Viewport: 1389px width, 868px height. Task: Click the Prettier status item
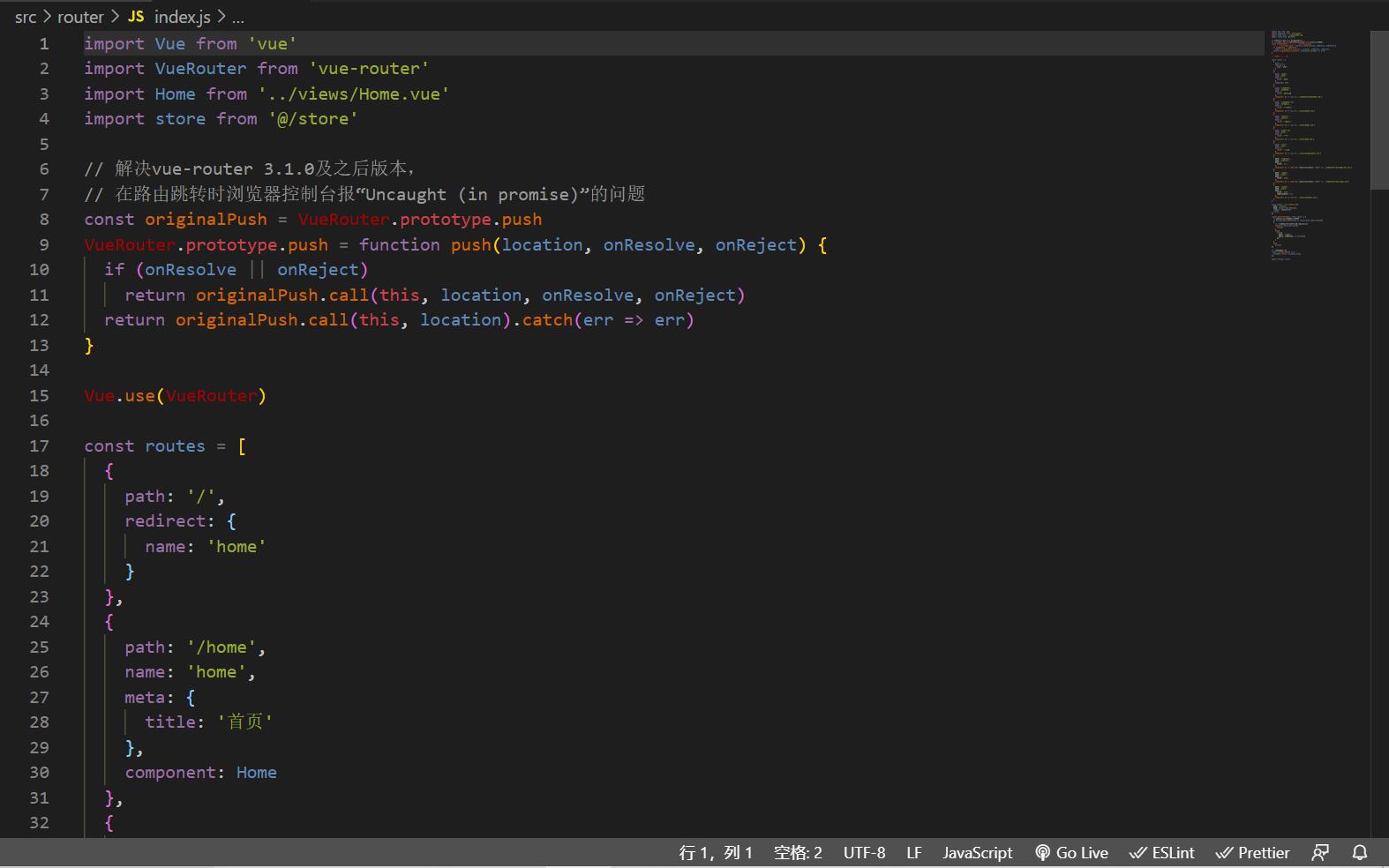pos(1252,852)
